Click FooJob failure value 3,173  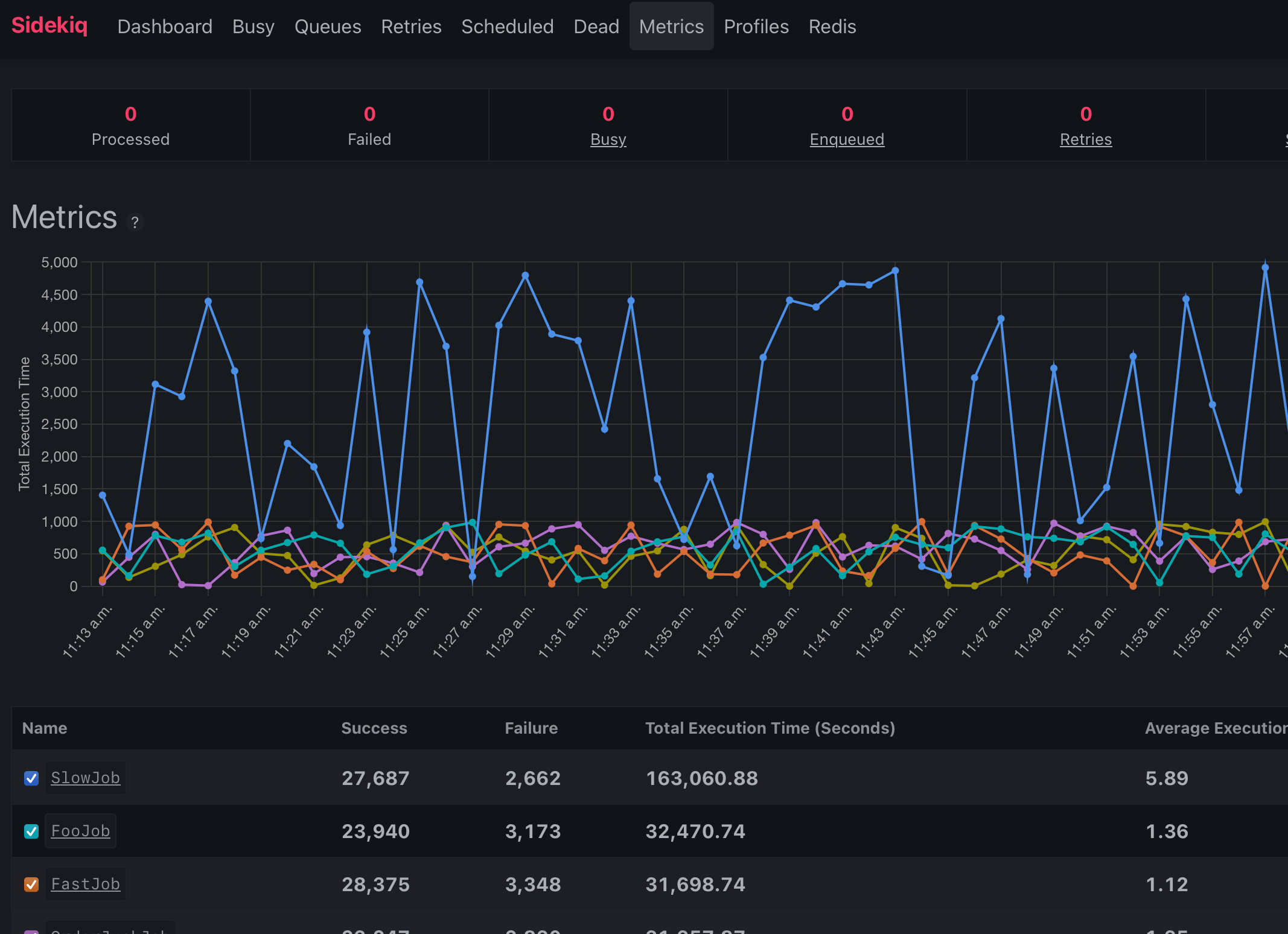[533, 831]
